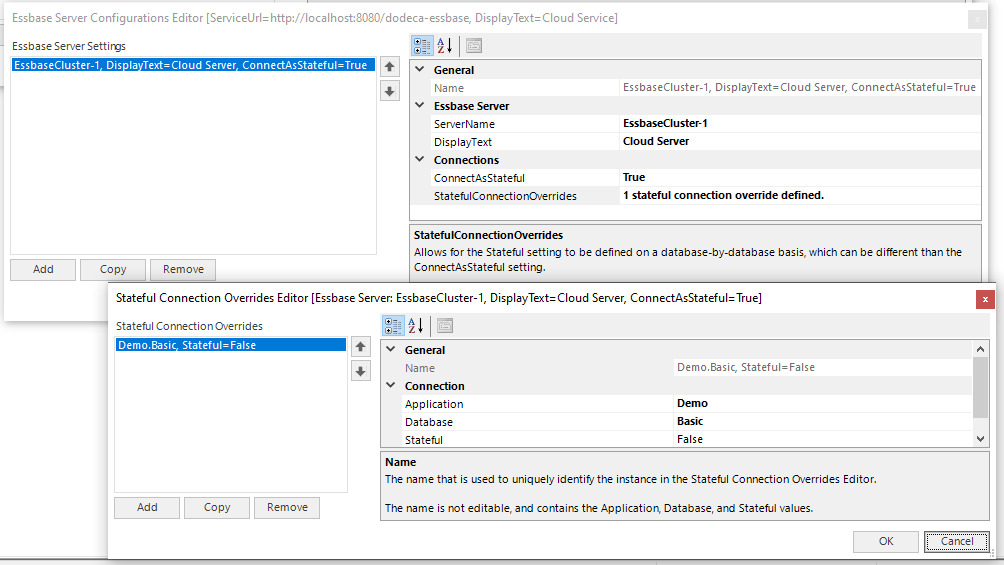The width and height of the screenshot is (1004, 565).
Task: Remove the selected Essbase server setting
Action: click(183, 270)
